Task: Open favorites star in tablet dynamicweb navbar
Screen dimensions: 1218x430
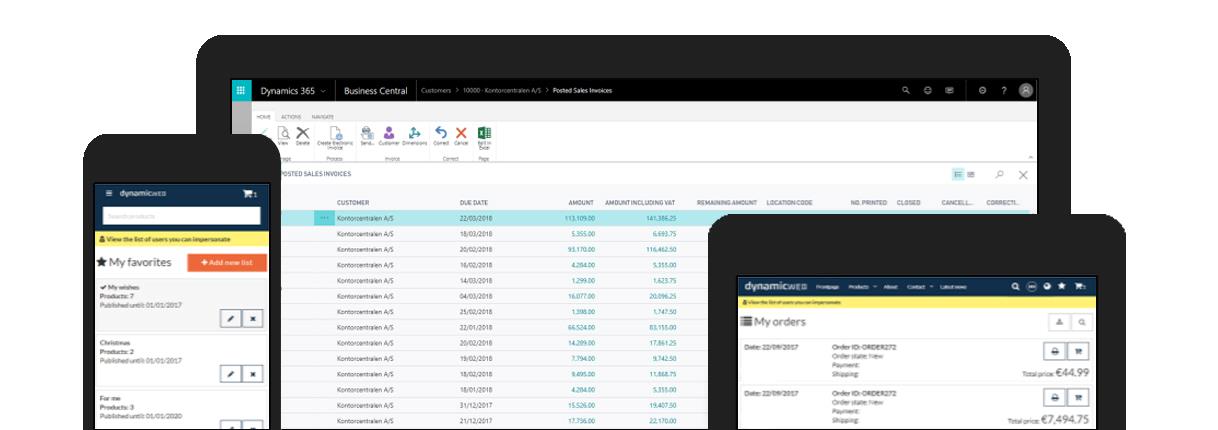Action: (1061, 286)
